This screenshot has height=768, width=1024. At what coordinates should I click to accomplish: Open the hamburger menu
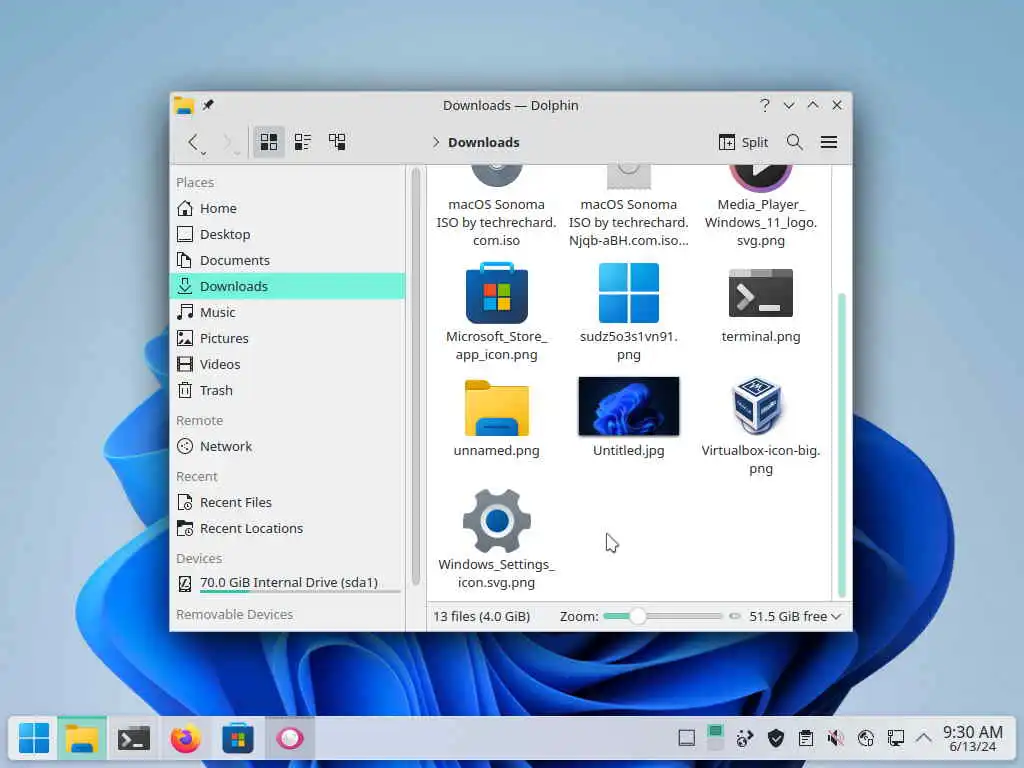829,142
